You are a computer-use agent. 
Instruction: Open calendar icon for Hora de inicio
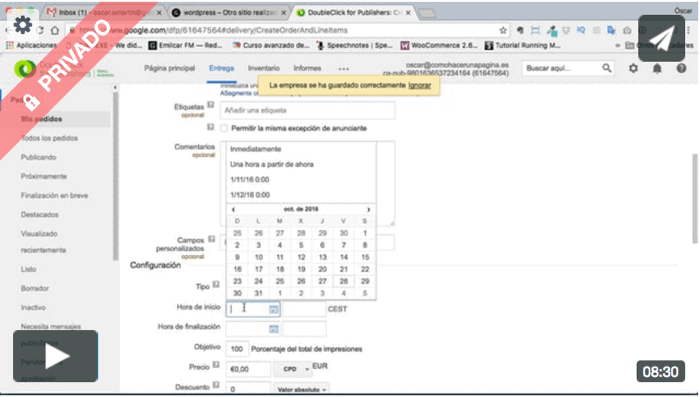[x=274, y=309]
